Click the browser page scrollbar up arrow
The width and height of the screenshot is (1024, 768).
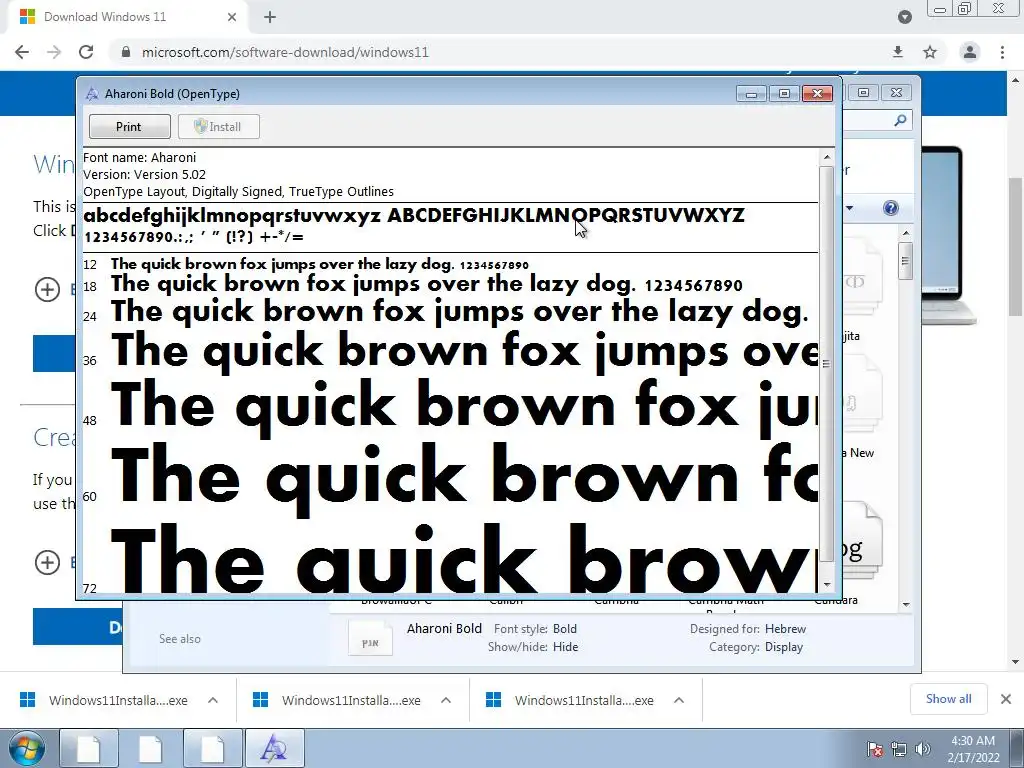[1016, 80]
